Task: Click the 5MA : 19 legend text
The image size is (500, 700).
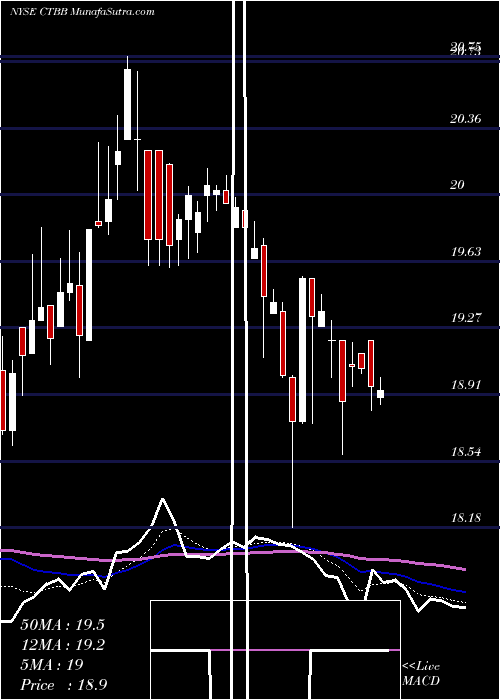Action: pos(52,665)
